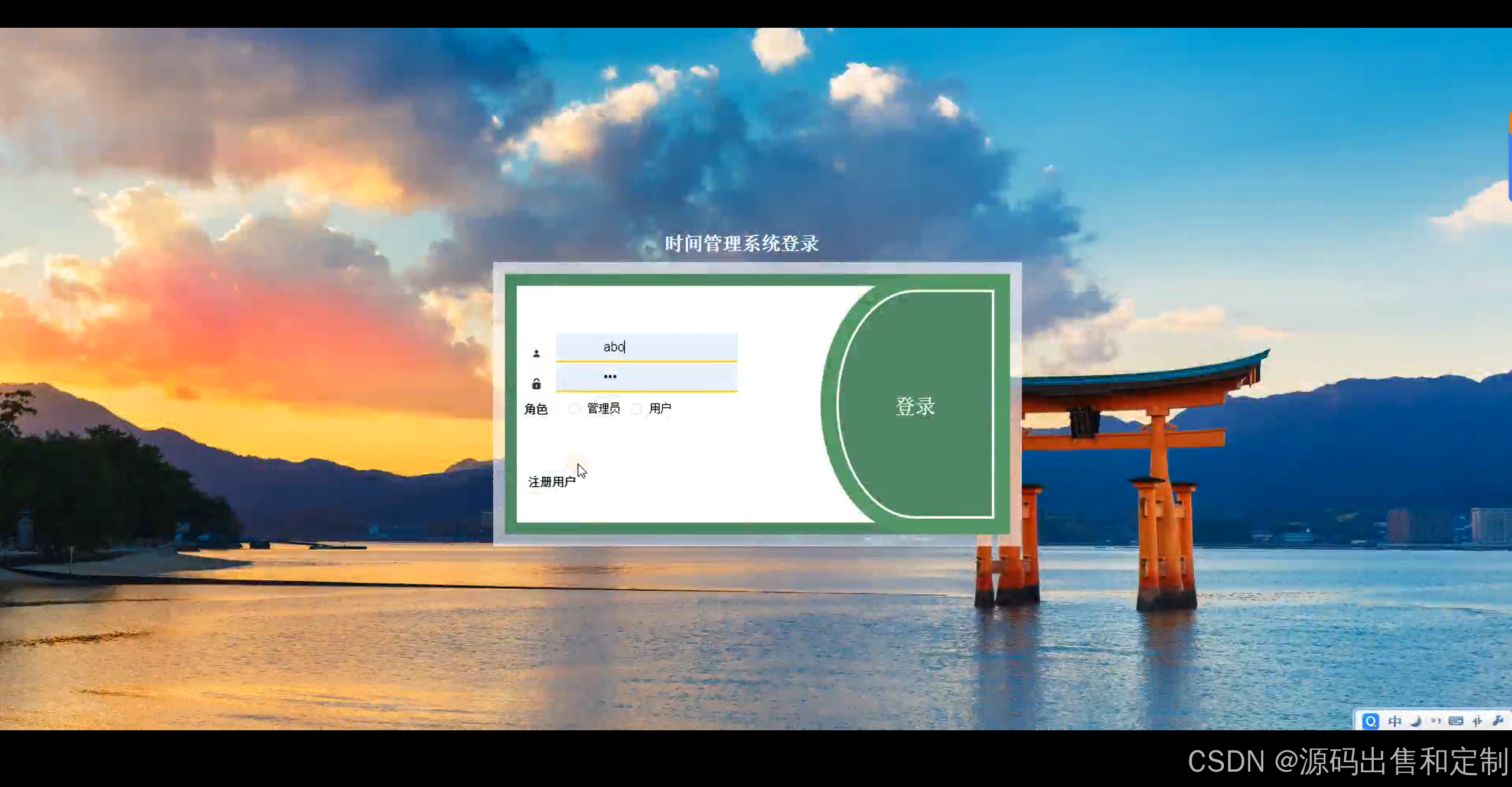Click the user icon beside username field
Image resolution: width=1512 pixels, height=787 pixels.
tap(536, 353)
